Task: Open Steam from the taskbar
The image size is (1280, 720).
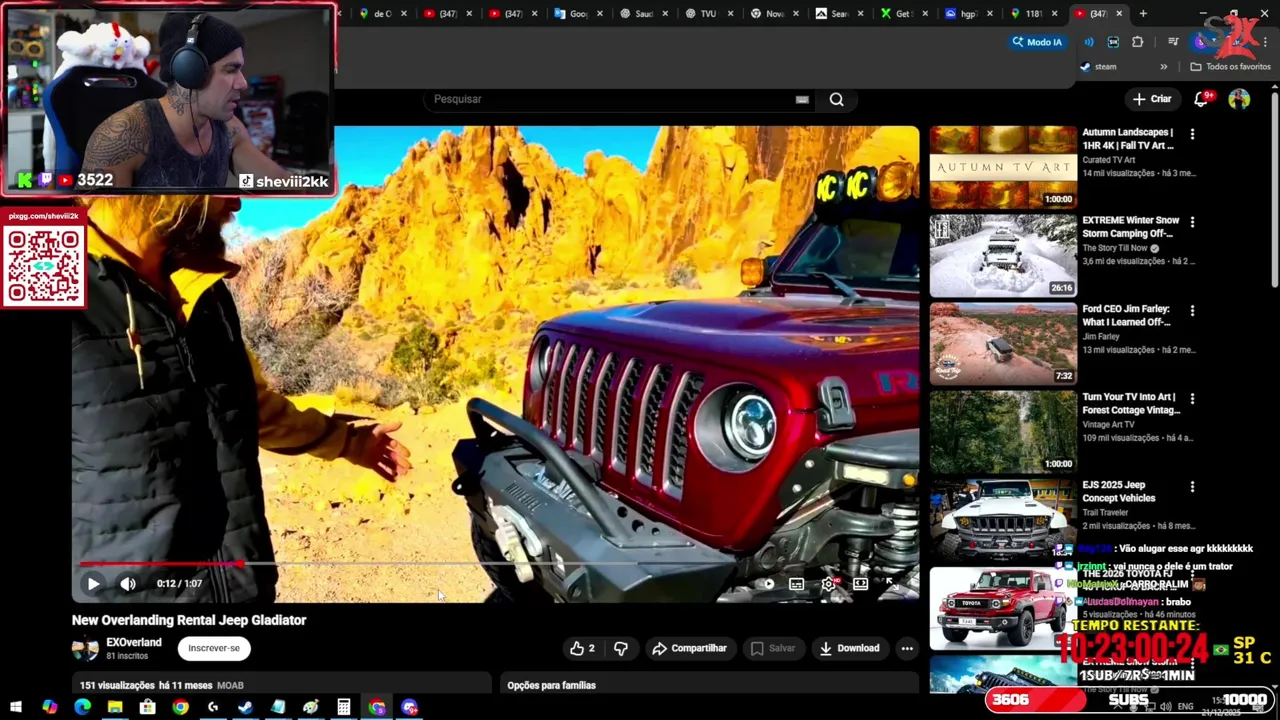Action: [246, 707]
